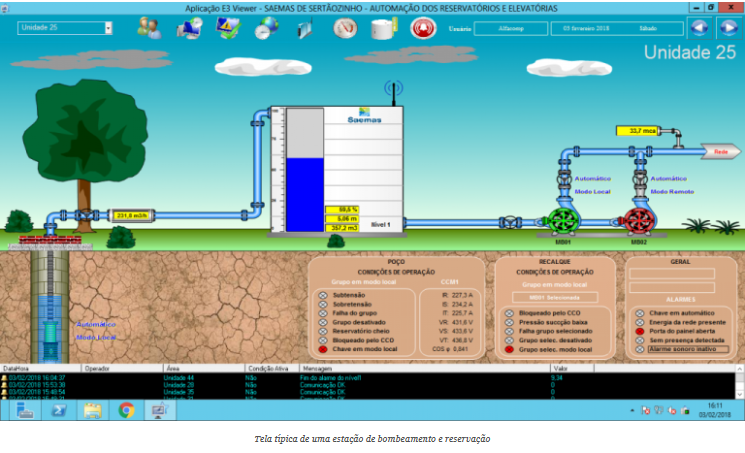The image size is (745, 453).
Task: Open Google Chrome from the taskbar
Action: point(126,410)
